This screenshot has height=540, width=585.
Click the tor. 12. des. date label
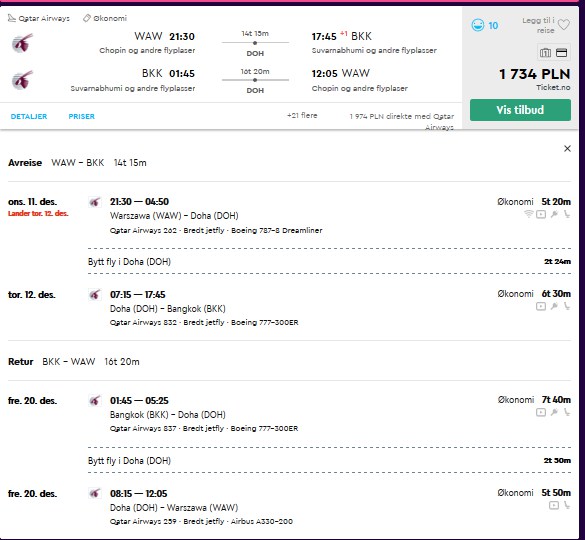[32, 294]
